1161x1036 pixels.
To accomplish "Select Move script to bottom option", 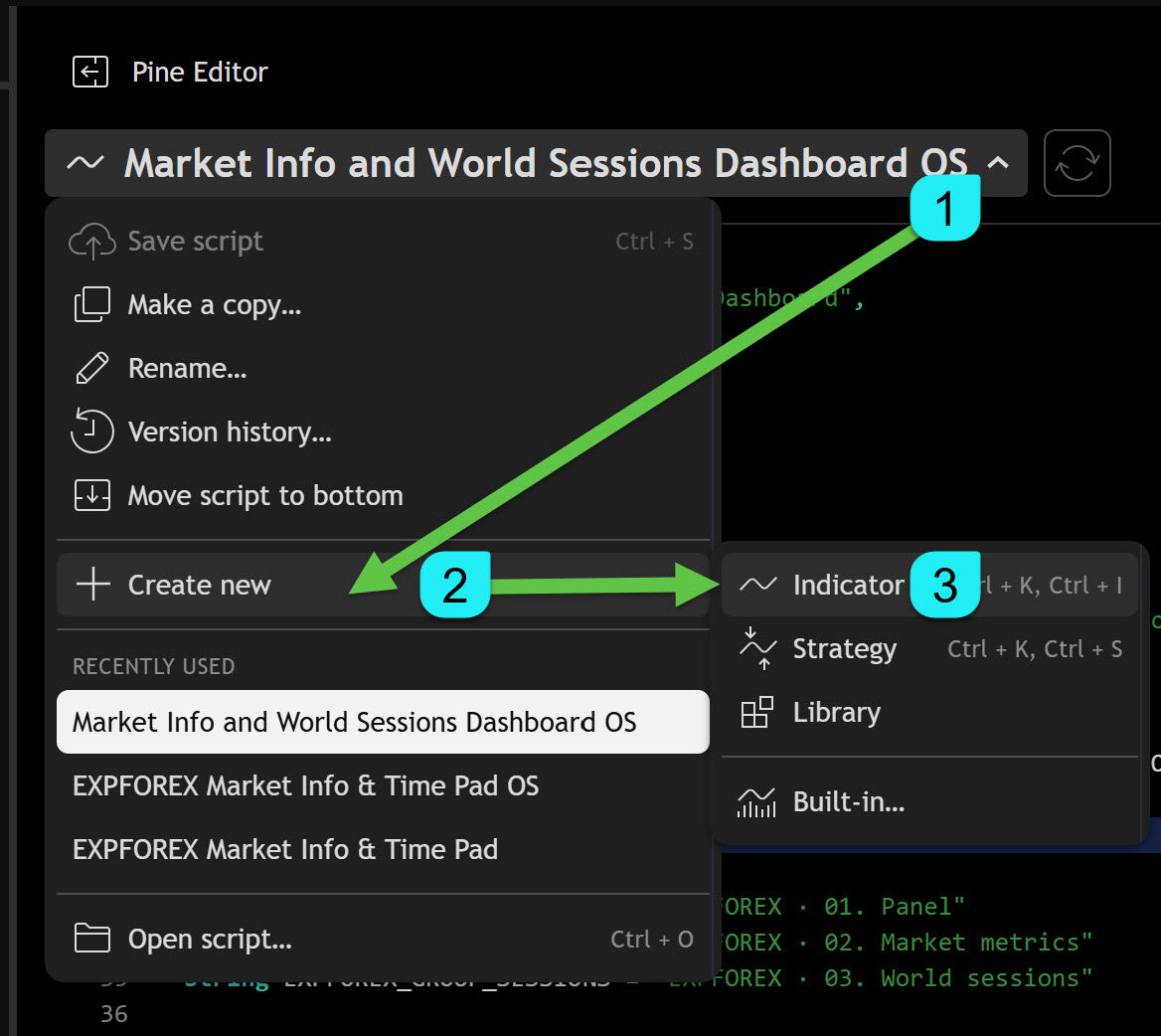I will pyautogui.click(x=383, y=496).
